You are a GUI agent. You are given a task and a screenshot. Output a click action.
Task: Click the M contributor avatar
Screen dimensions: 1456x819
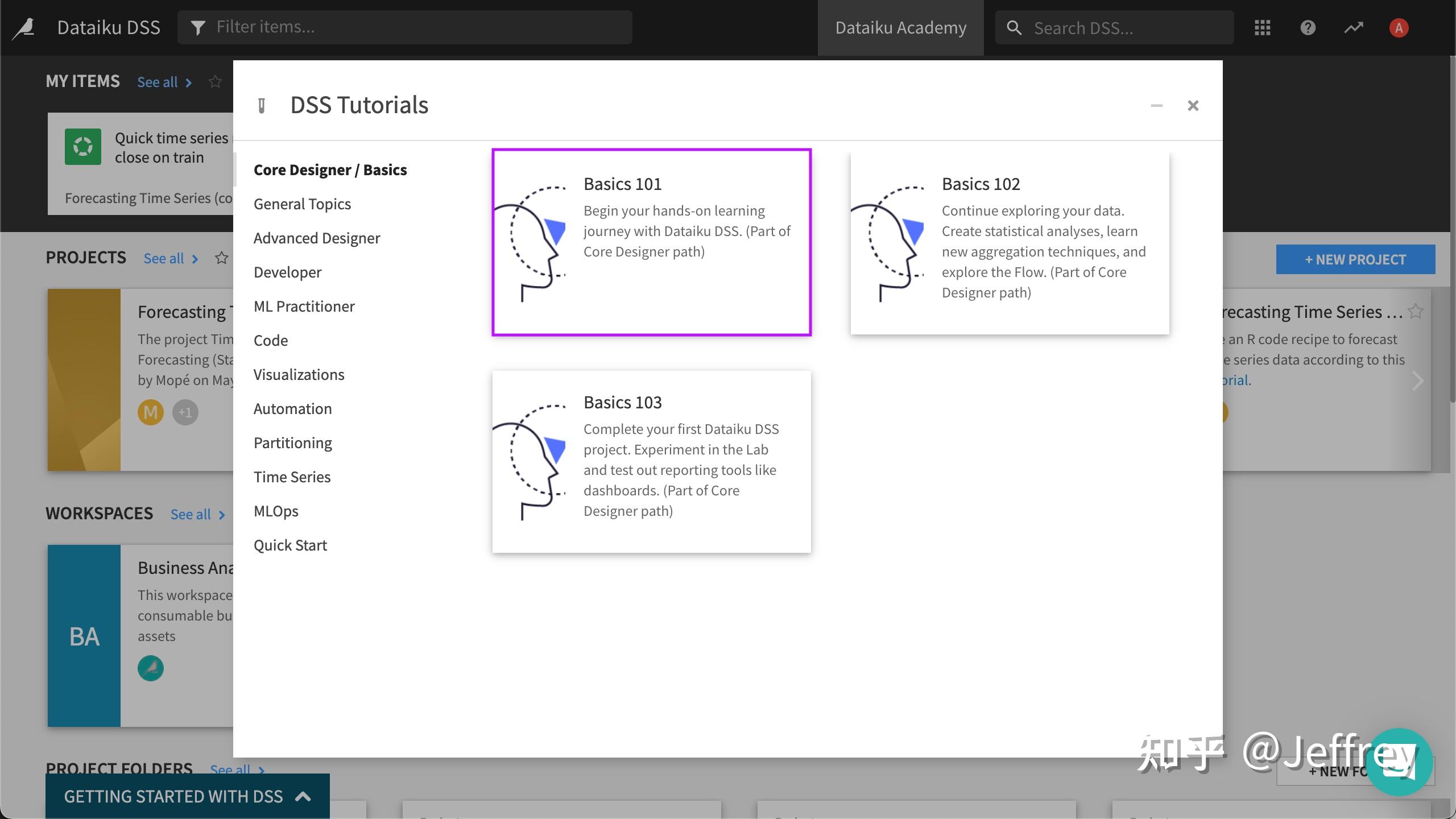point(151,412)
